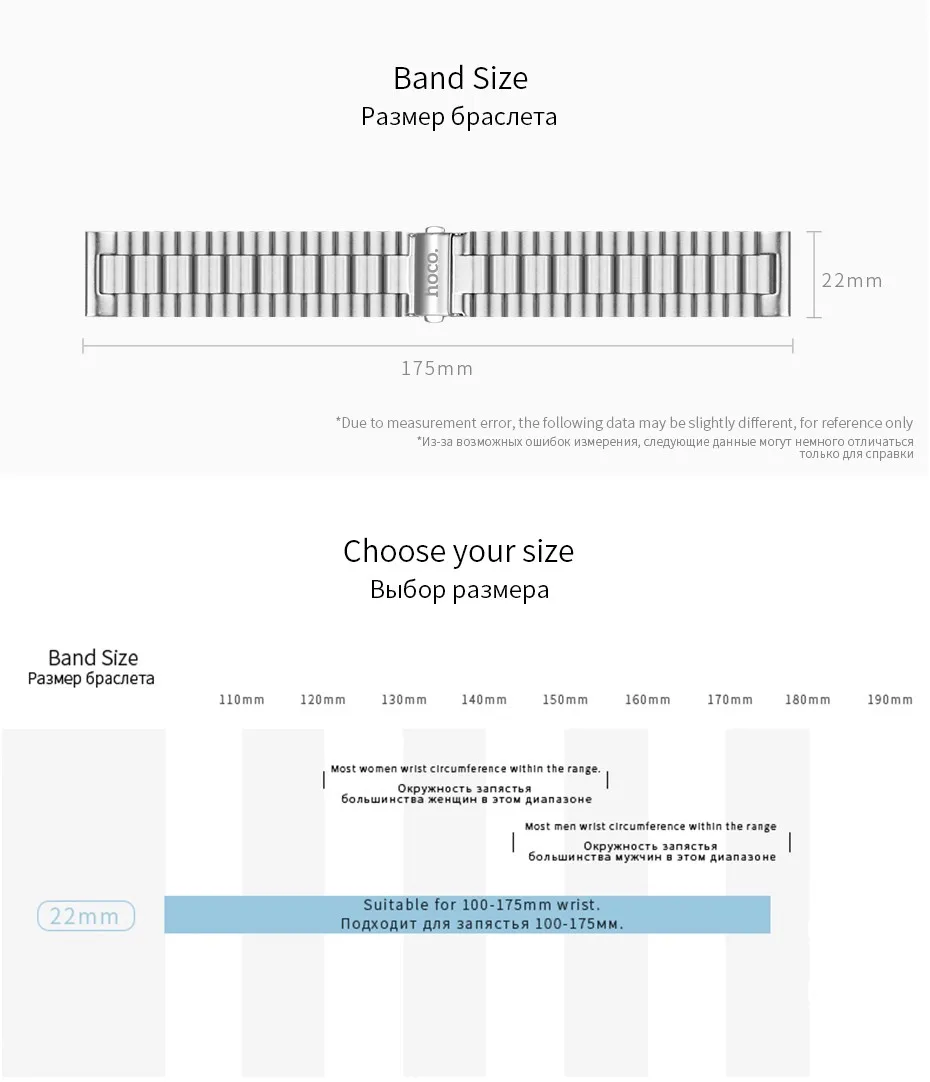Image resolution: width=930 pixels, height=1082 pixels.
Task: Click the men wrist circumference range text
Action: pos(651,841)
